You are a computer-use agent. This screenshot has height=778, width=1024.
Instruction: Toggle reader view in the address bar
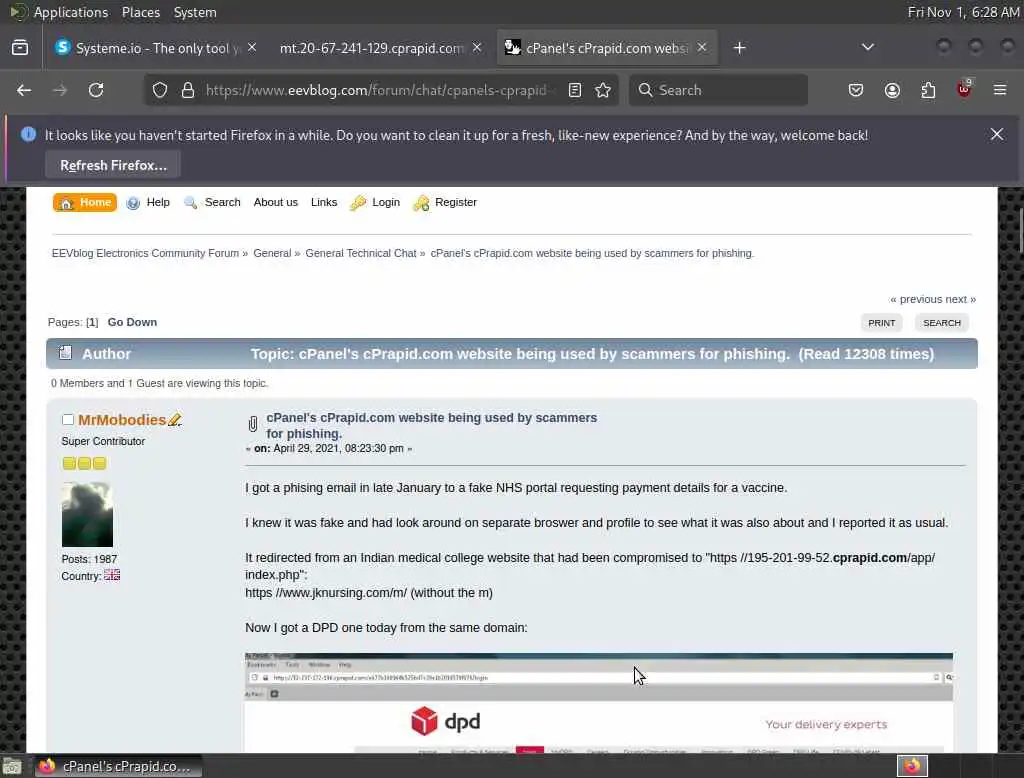(x=575, y=90)
